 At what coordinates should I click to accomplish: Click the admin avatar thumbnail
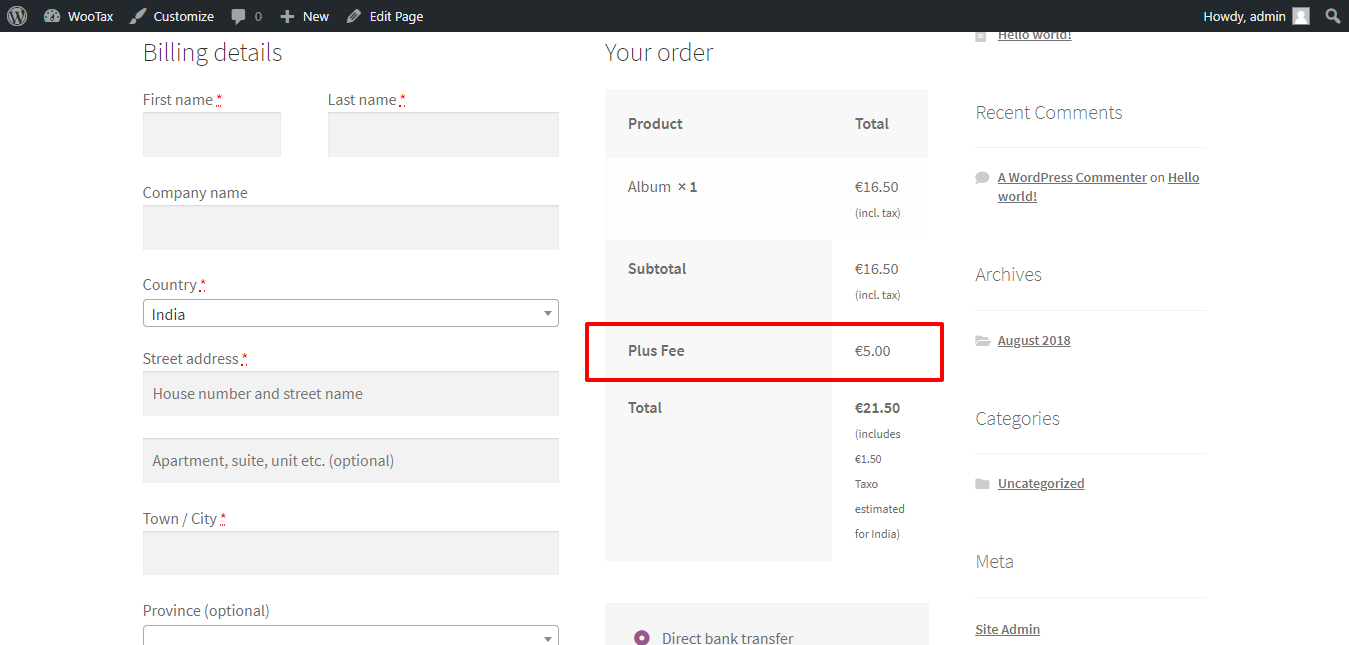click(1300, 15)
